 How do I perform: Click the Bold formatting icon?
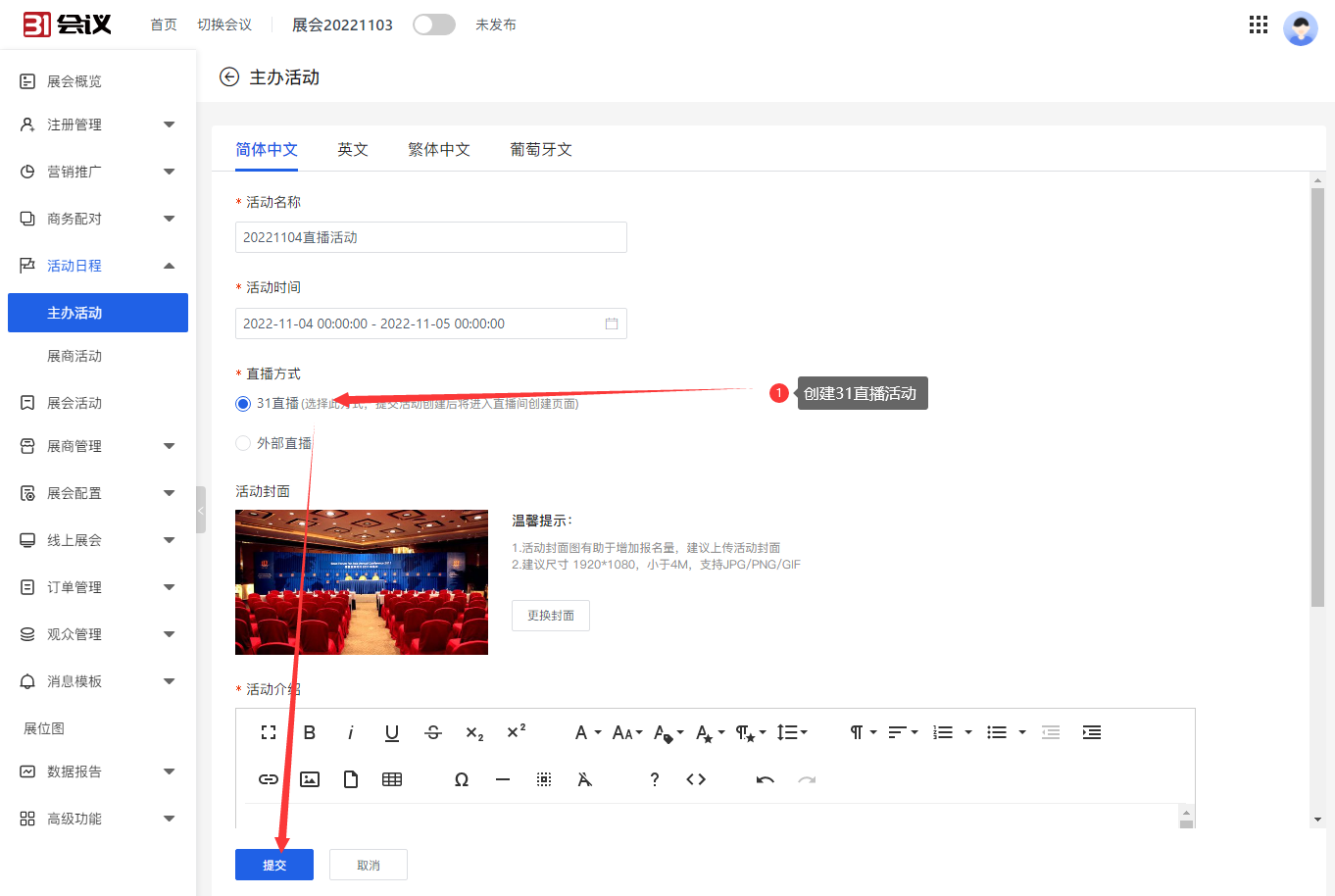coord(310,732)
